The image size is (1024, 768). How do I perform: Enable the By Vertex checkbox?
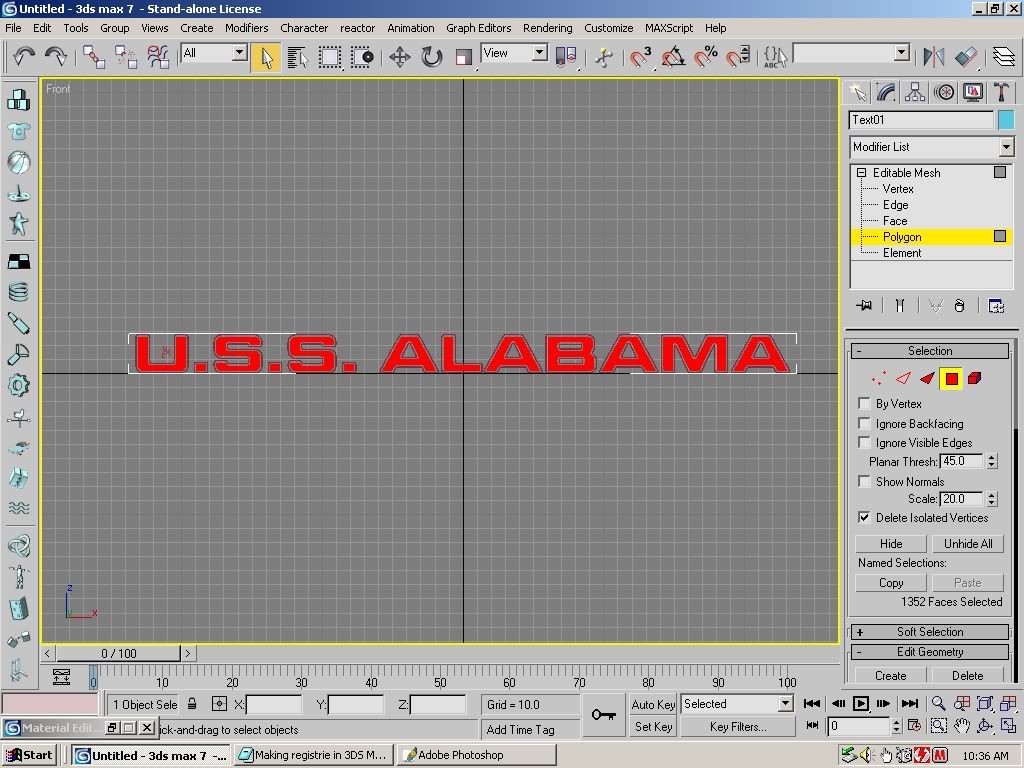[x=865, y=403]
